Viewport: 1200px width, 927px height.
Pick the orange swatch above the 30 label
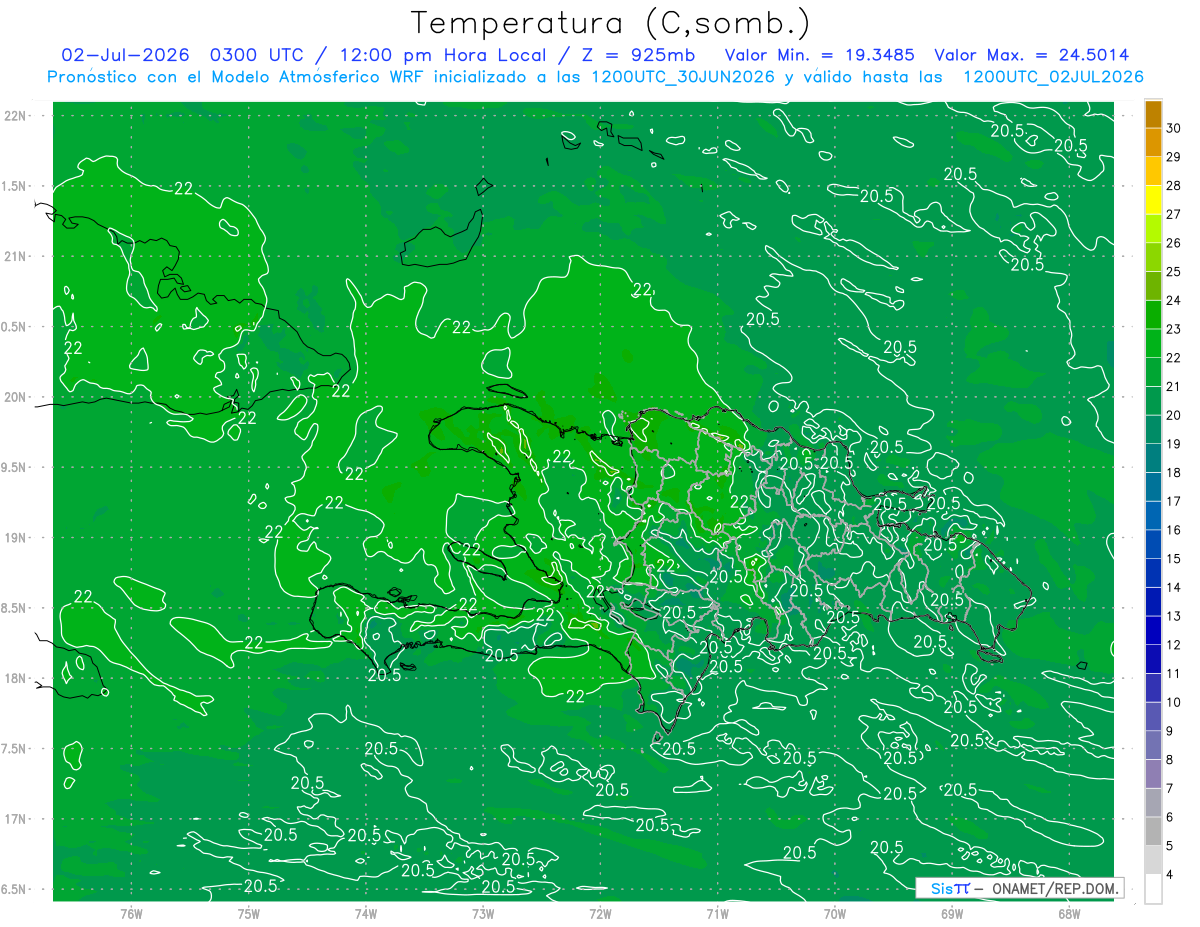tap(1153, 114)
